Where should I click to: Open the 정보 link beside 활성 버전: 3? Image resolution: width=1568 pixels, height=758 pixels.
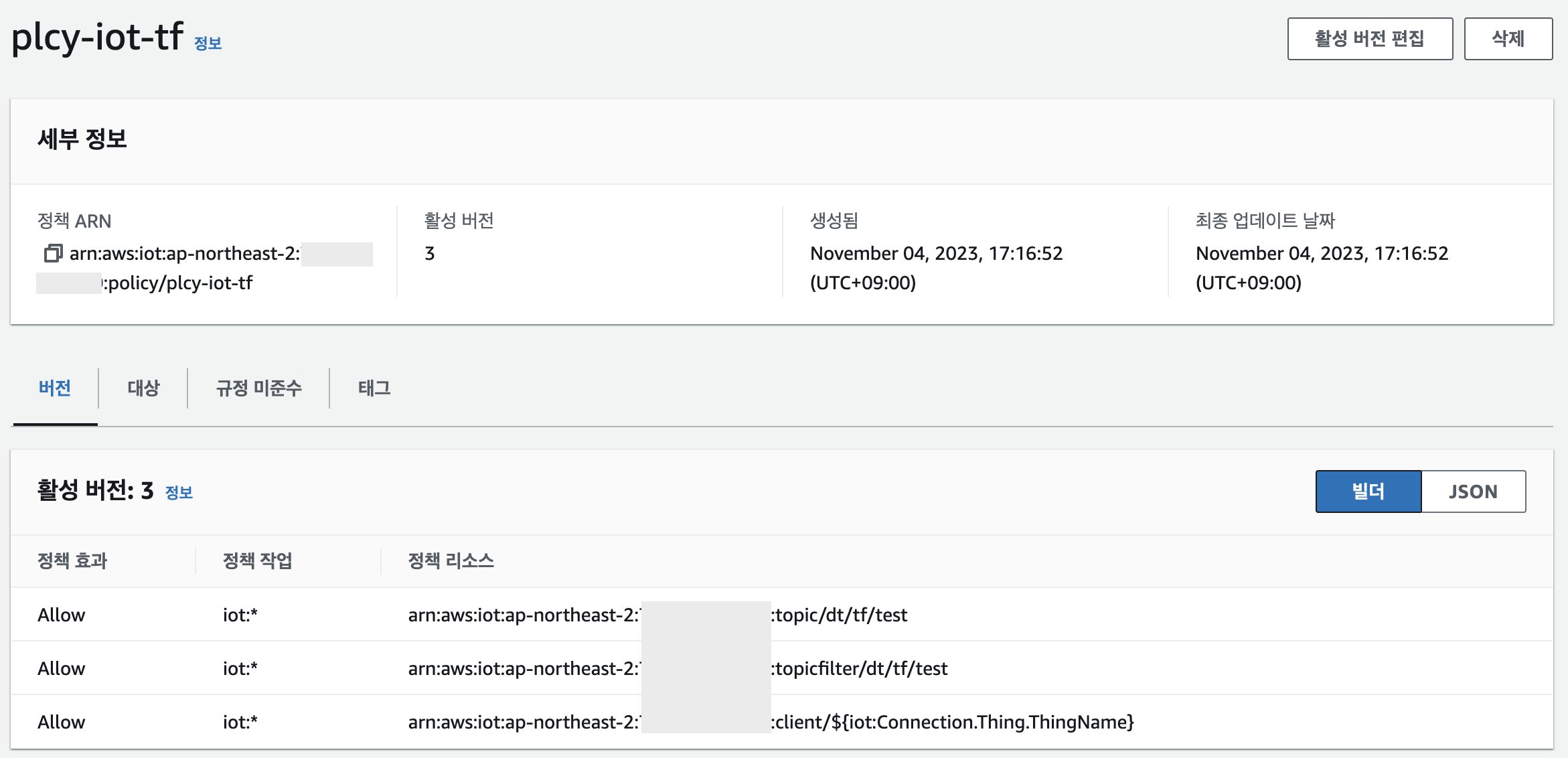click(179, 493)
